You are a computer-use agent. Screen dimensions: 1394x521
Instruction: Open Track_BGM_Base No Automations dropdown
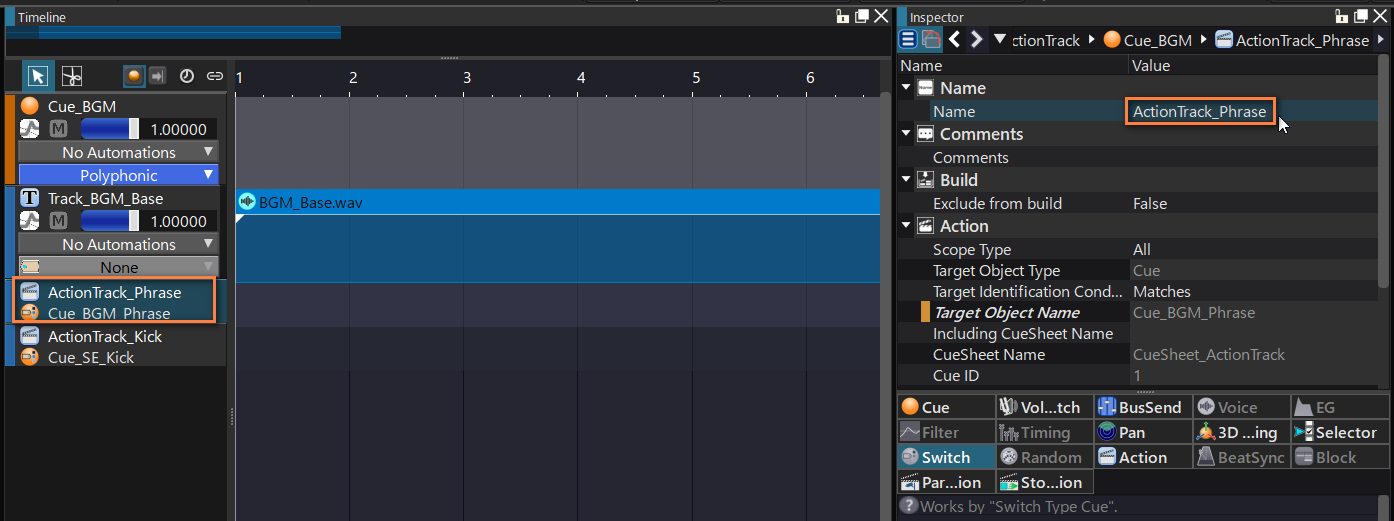tap(118, 244)
